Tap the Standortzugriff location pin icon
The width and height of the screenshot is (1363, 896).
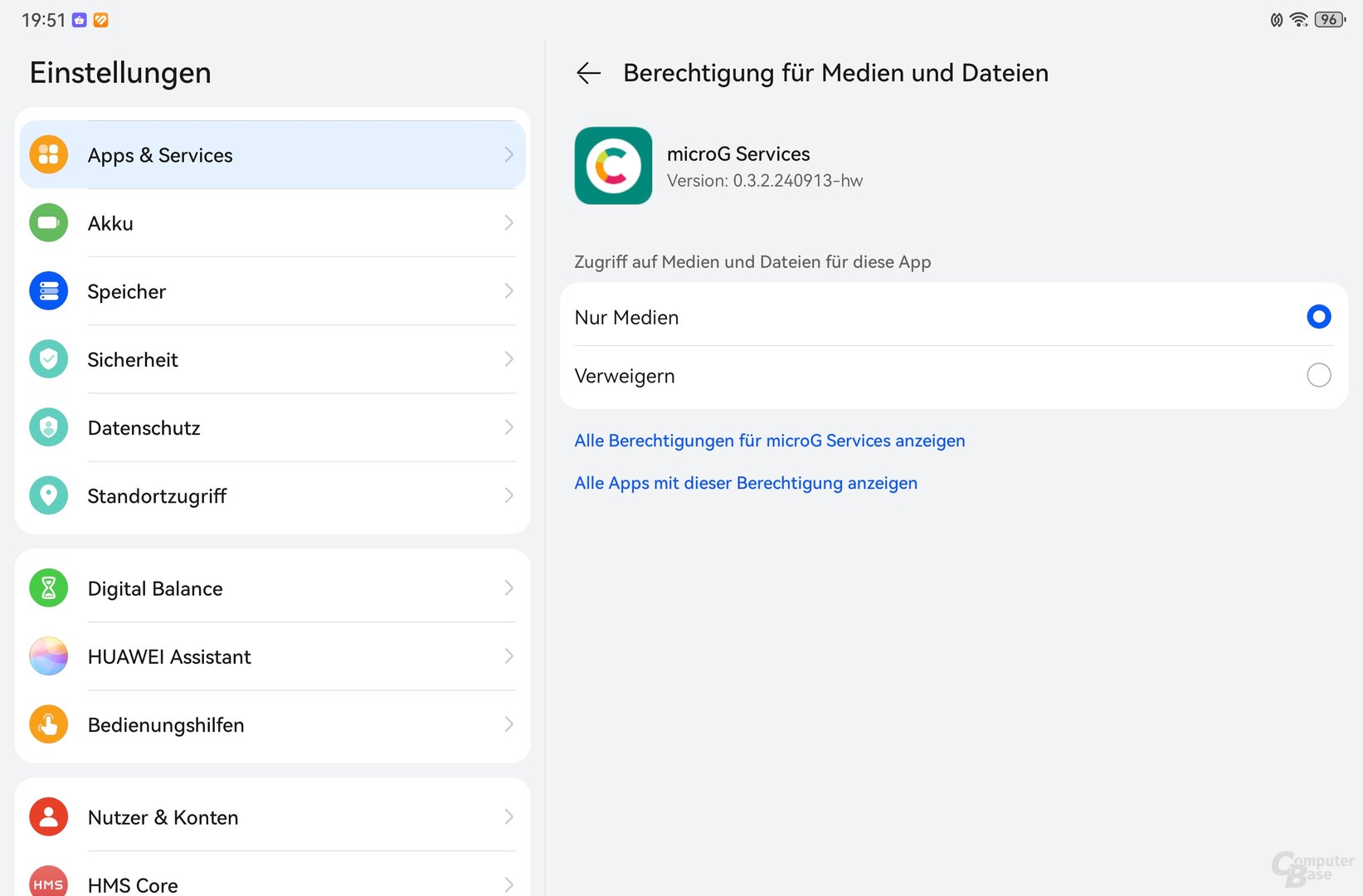click(x=49, y=495)
